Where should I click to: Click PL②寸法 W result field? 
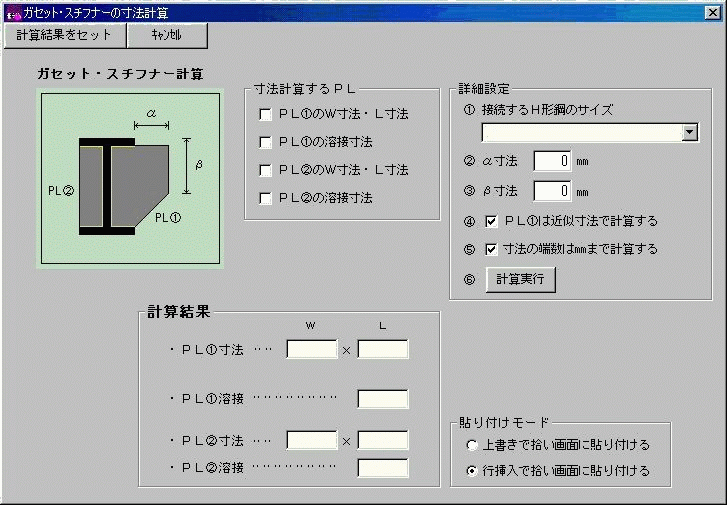312,440
